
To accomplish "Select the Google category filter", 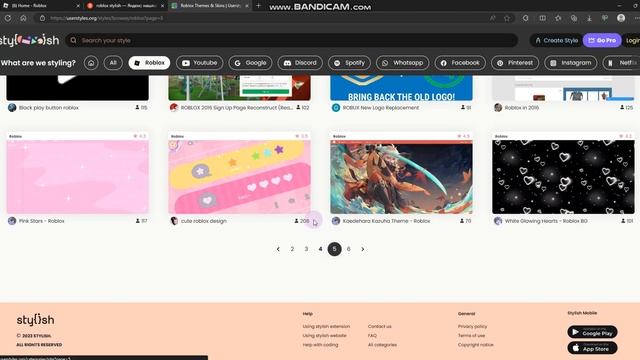I will [250, 63].
